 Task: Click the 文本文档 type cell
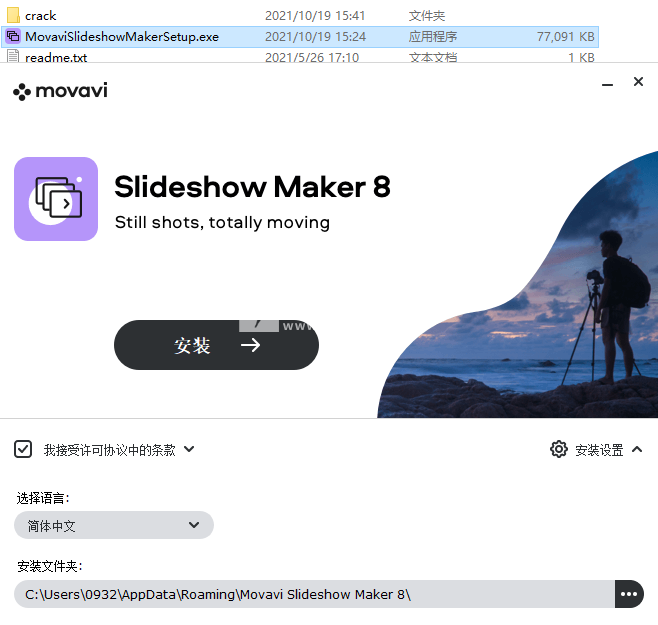point(433,58)
